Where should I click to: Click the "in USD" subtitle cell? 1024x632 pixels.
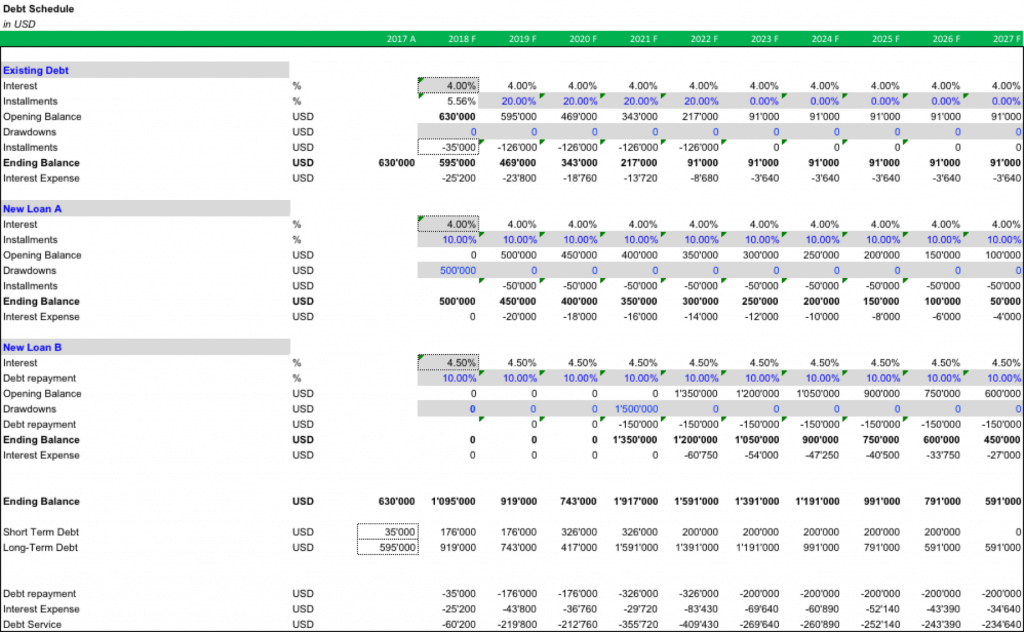[19, 24]
